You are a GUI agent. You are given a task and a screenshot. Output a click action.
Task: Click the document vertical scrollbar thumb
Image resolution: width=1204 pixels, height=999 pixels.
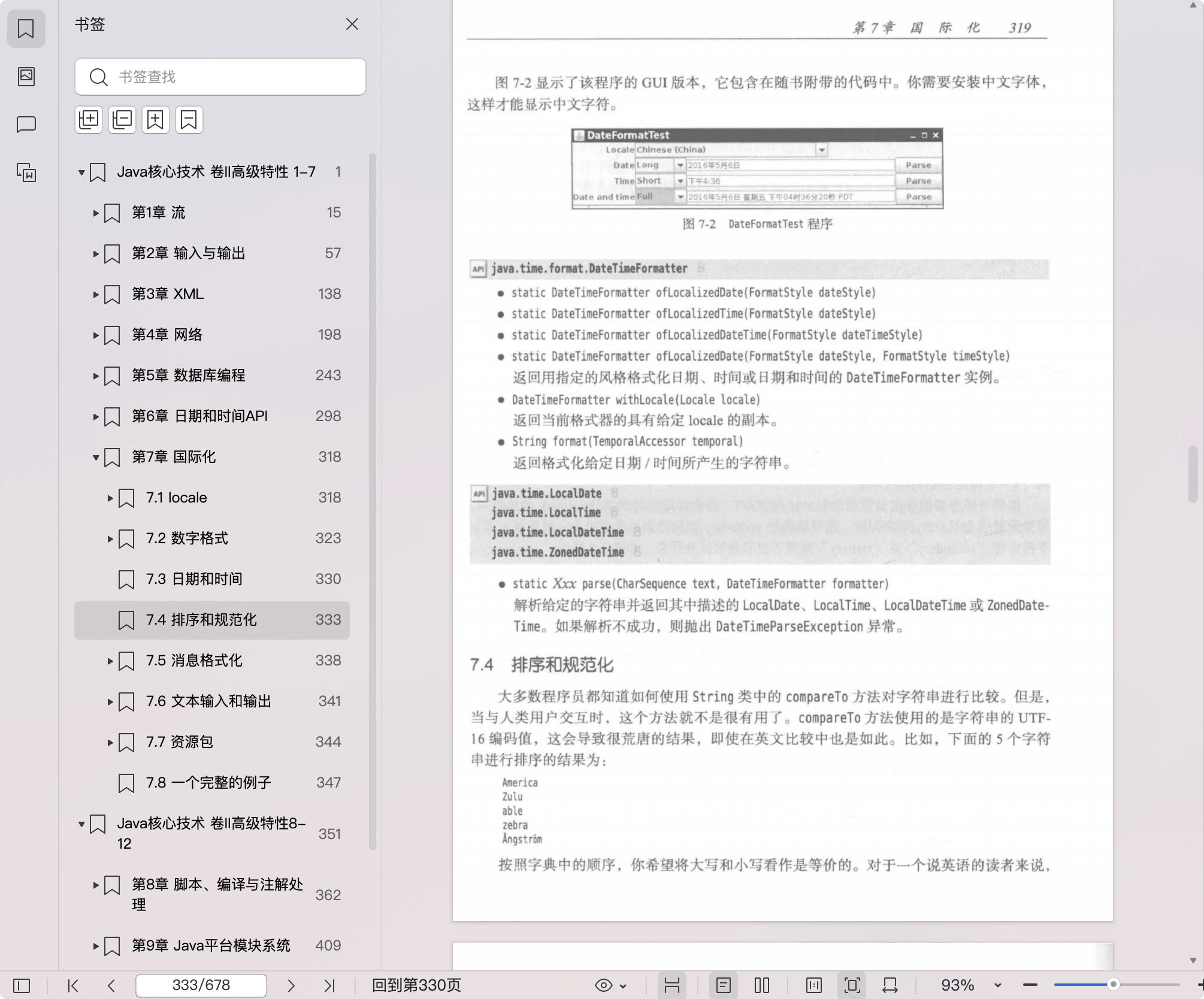click(x=1193, y=474)
